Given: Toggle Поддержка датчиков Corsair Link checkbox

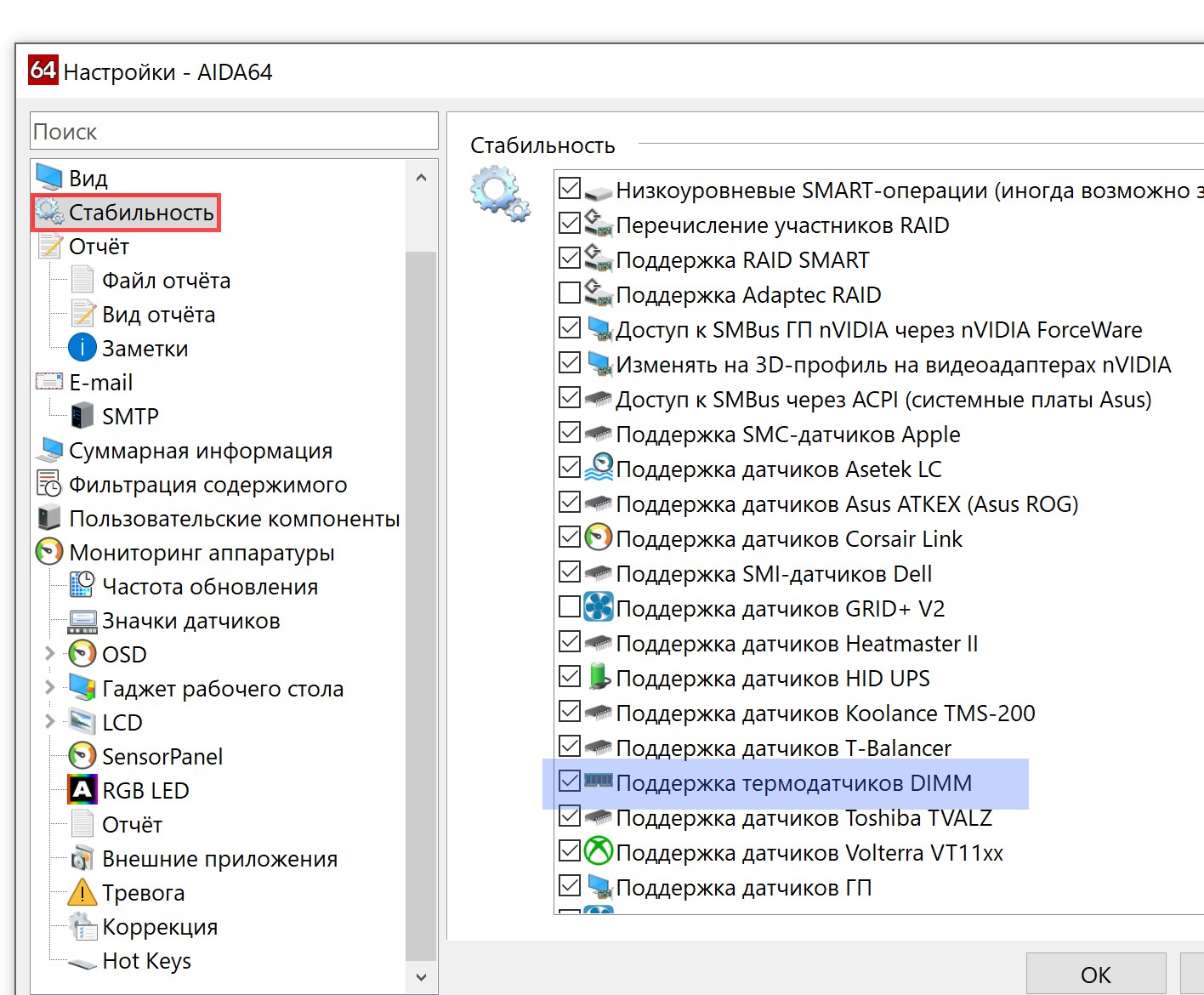Looking at the screenshot, I should click(570, 537).
